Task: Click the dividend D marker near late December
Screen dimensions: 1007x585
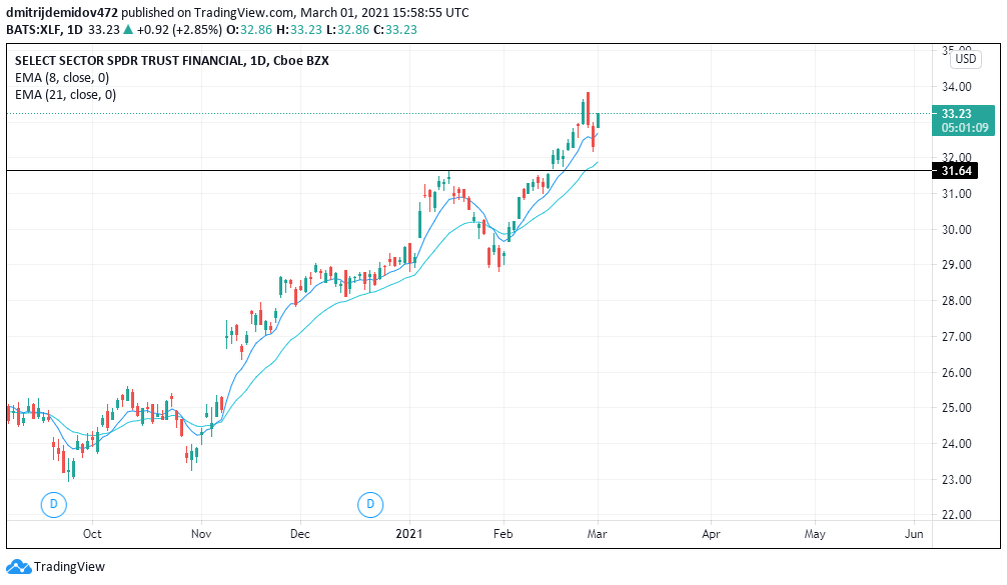Action: click(370, 504)
